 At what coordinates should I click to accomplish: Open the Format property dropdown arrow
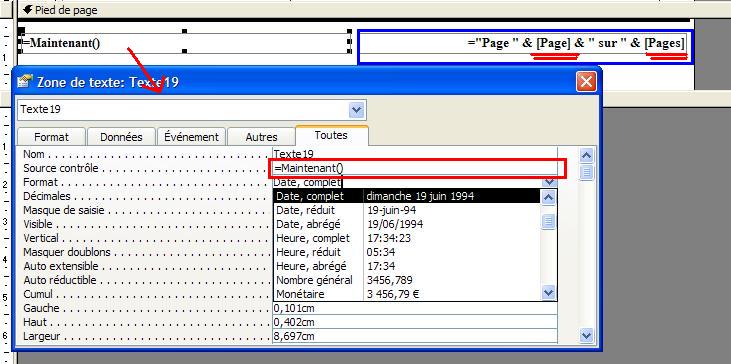pos(550,182)
